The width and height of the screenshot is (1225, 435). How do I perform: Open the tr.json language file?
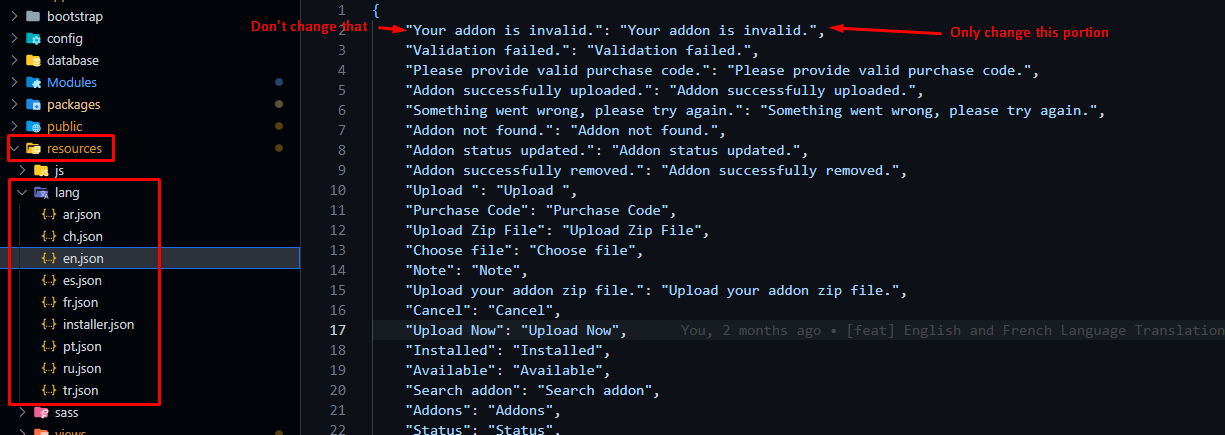pos(80,390)
